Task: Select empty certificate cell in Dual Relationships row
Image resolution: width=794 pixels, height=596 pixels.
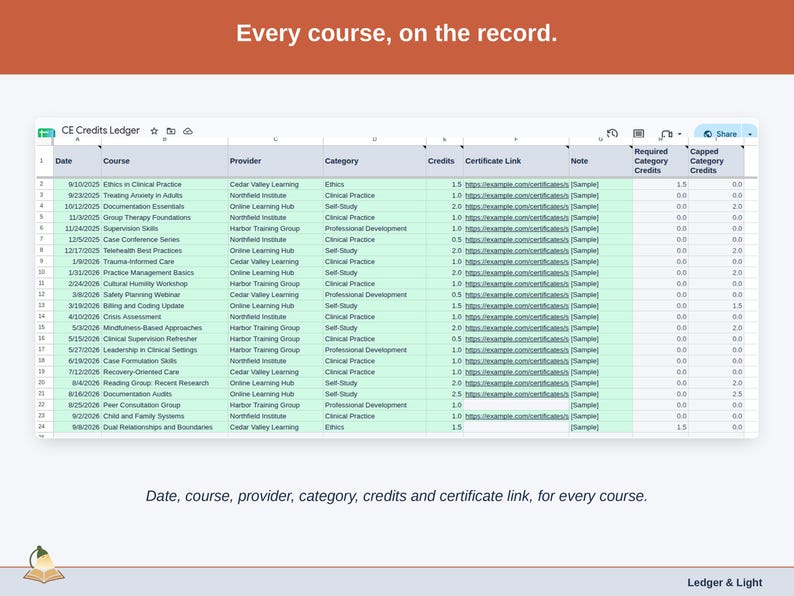Action: (516, 427)
